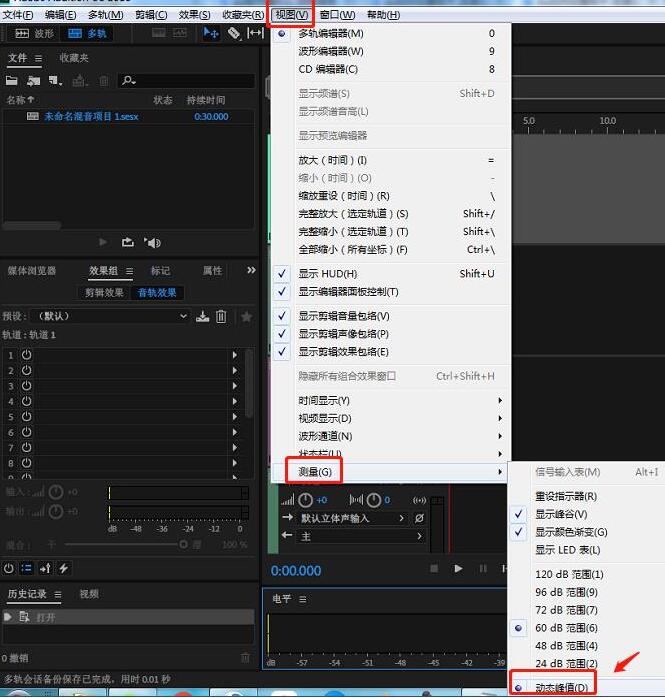The width and height of the screenshot is (665, 698).
Task: Expand effect slot 5 arrow
Action: point(235,417)
